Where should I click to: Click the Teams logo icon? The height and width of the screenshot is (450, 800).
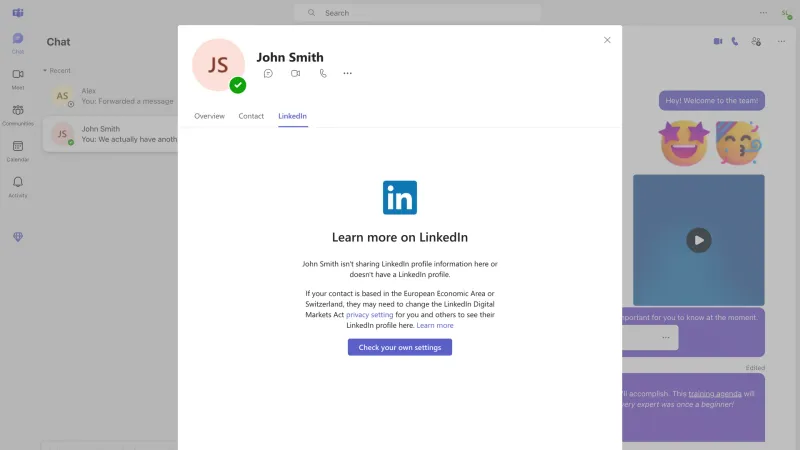pyautogui.click(x=18, y=13)
